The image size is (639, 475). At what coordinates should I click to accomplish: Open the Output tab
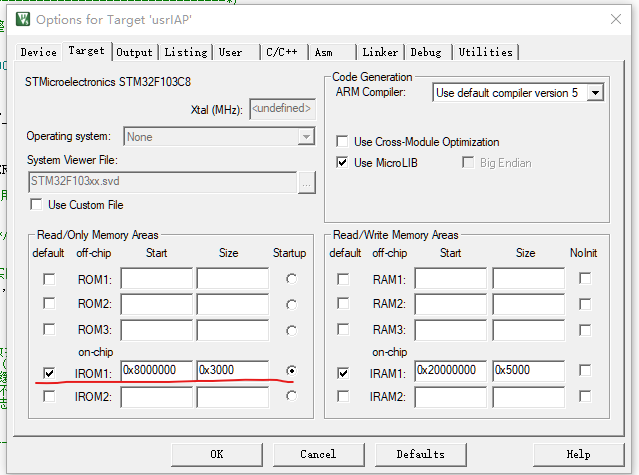point(134,52)
